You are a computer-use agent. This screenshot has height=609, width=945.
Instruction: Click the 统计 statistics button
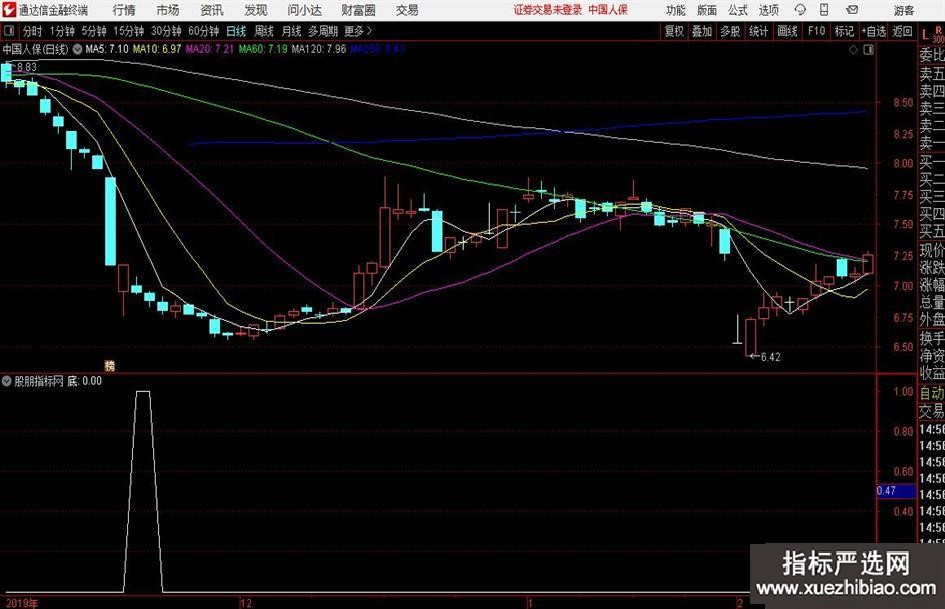[758, 31]
